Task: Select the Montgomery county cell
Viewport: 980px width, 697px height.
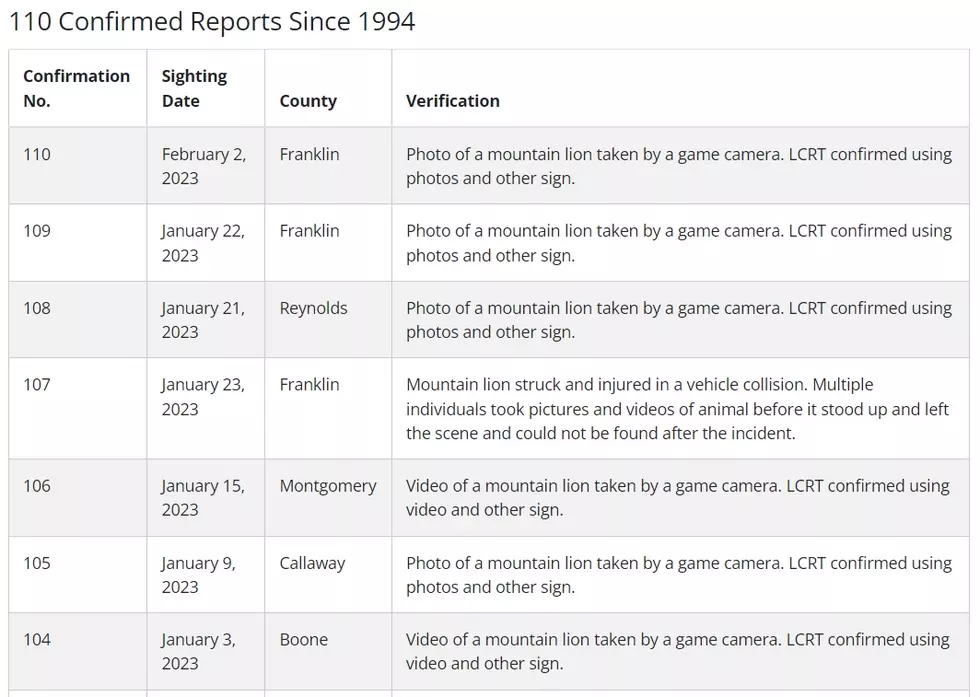Action: [x=328, y=498]
